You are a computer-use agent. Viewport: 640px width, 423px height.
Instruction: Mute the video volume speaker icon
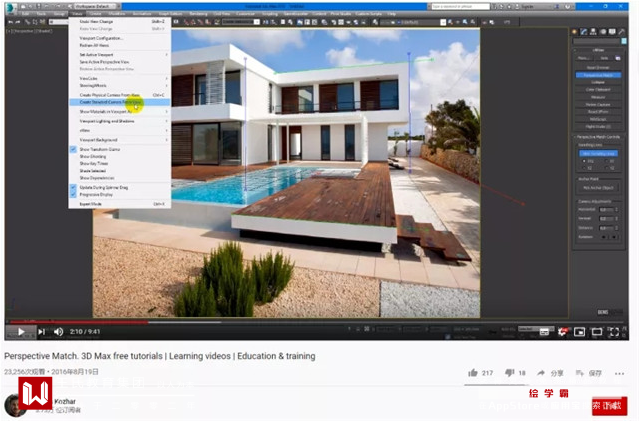click(58, 332)
